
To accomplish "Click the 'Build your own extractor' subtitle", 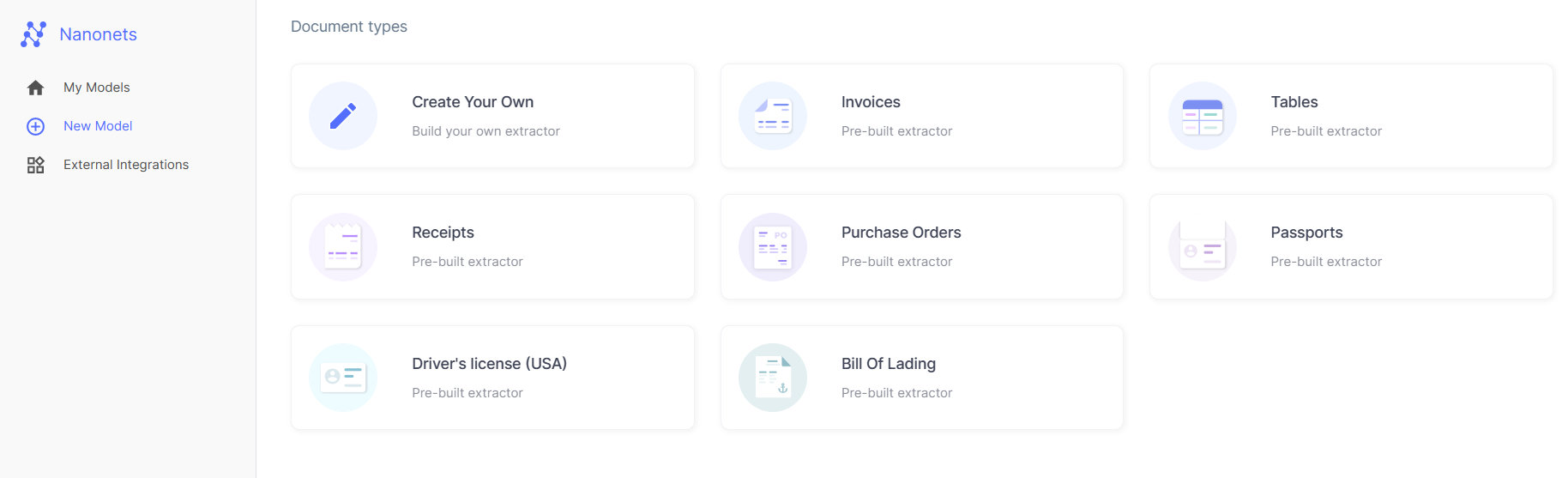I will pyautogui.click(x=485, y=131).
